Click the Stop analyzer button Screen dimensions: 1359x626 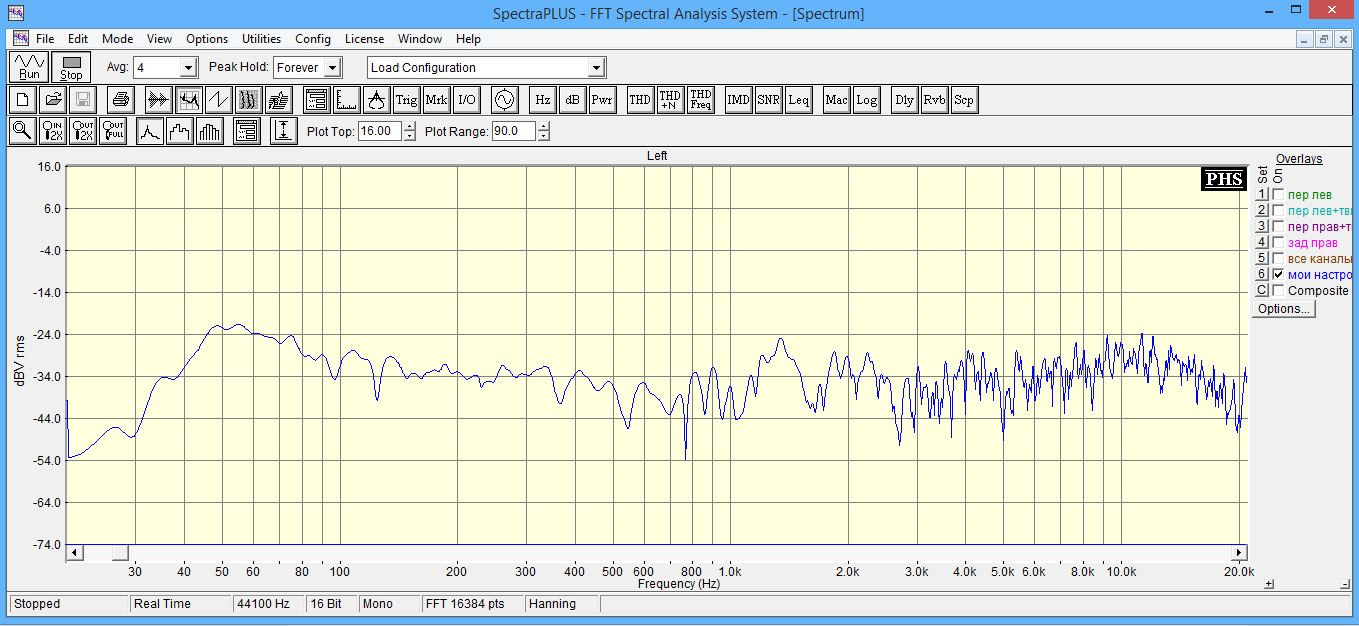coord(71,67)
